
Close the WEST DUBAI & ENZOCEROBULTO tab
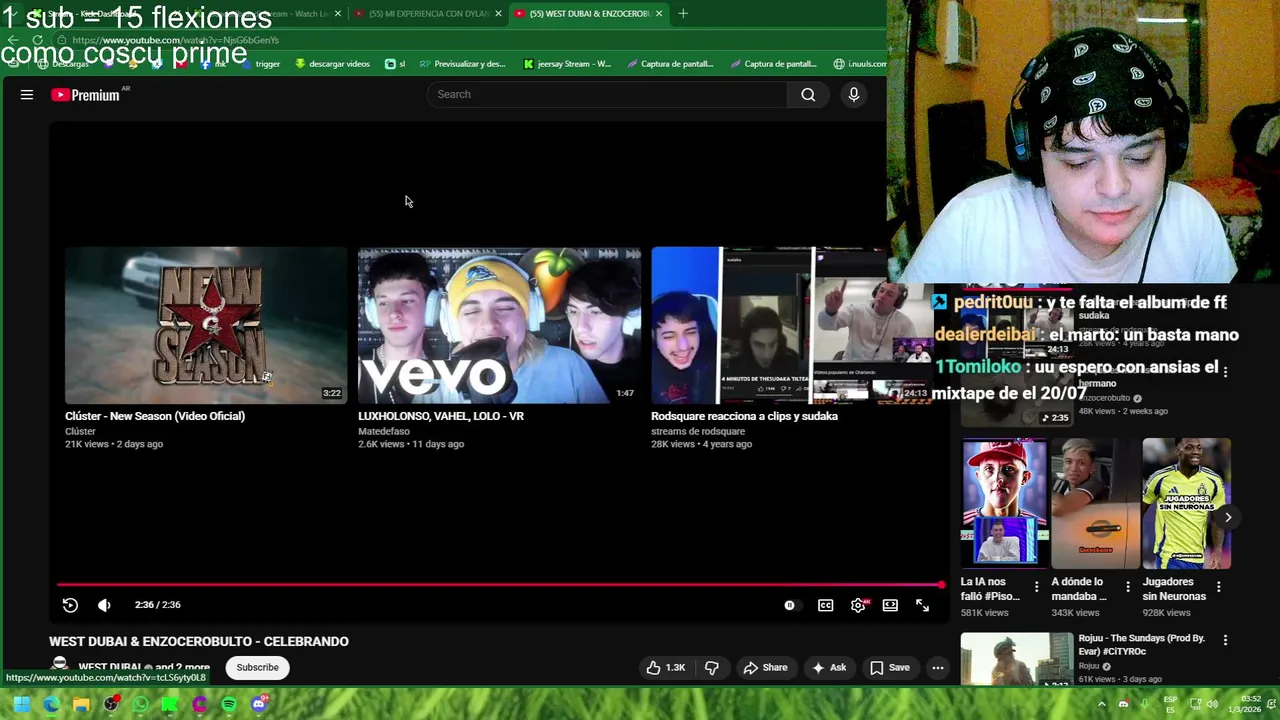pyautogui.click(x=658, y=14)
